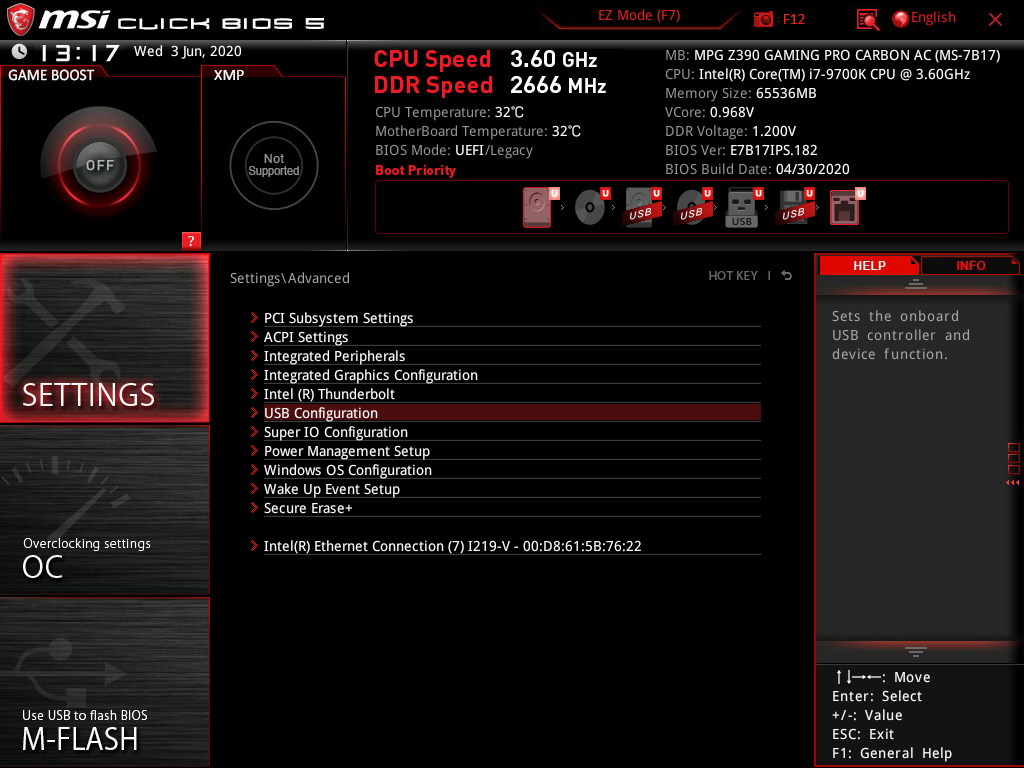
Task: Click the back arrow next to HOT KEY
Action: (x=787, y=276)
